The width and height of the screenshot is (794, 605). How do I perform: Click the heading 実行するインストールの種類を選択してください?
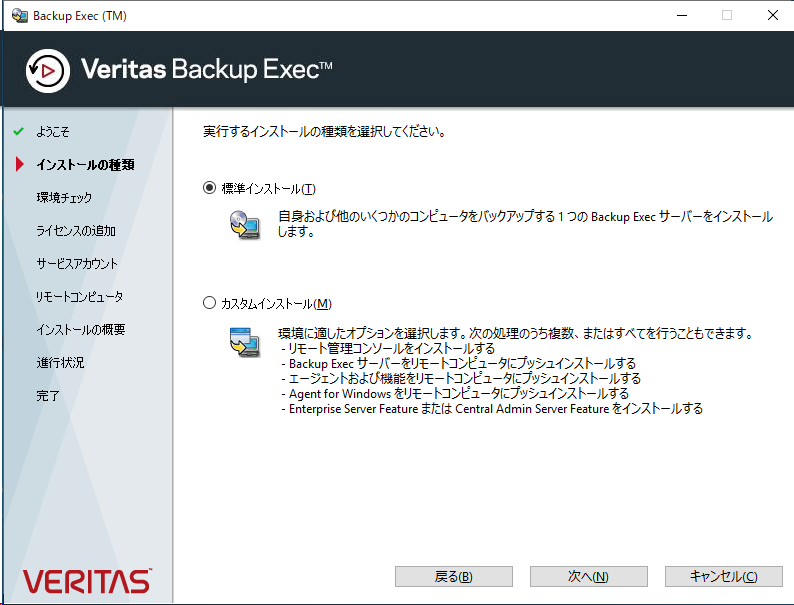(x=324, y=132)
